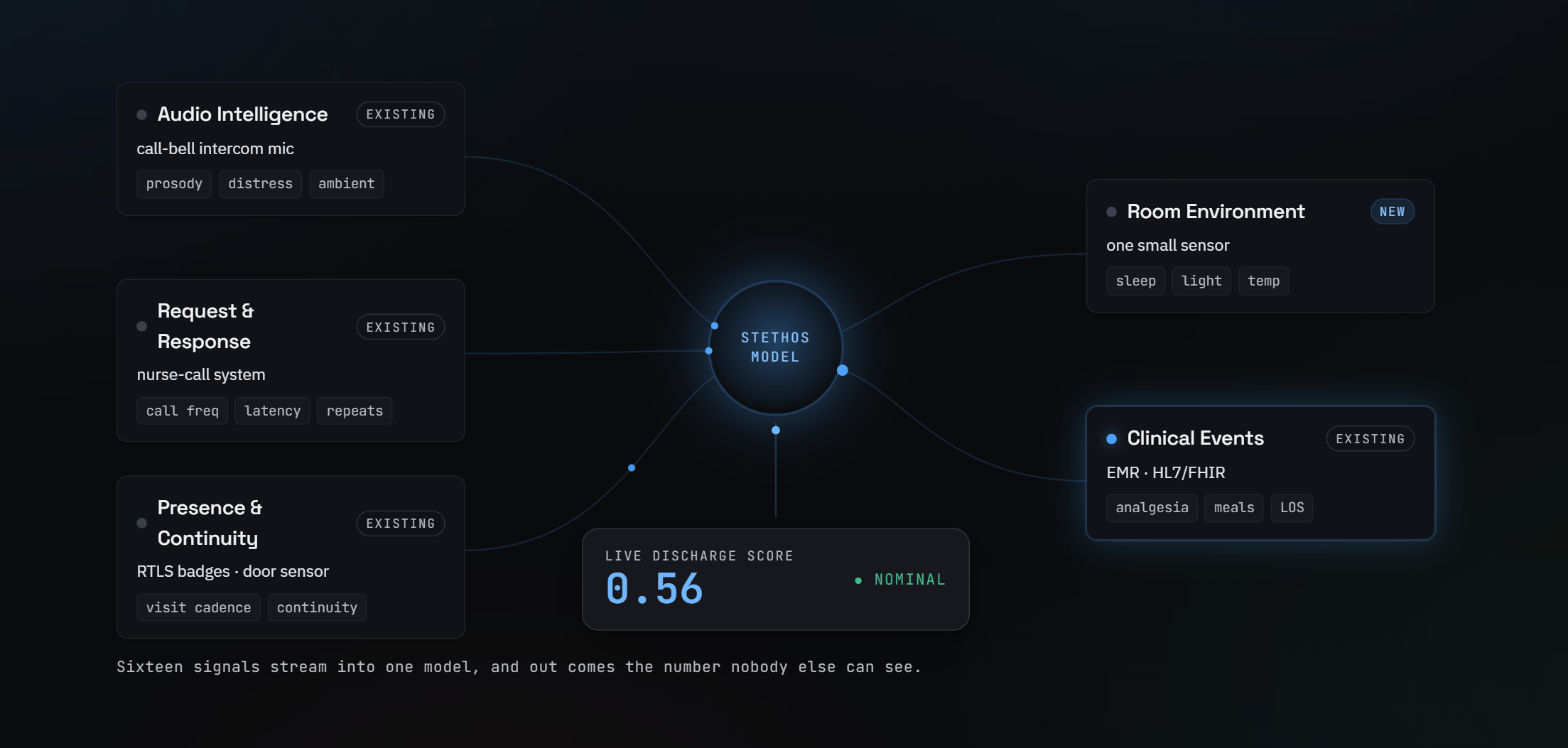Click the Room Environment status dot
Viewport: 1568px width, 748px height.
[1112, 212]
